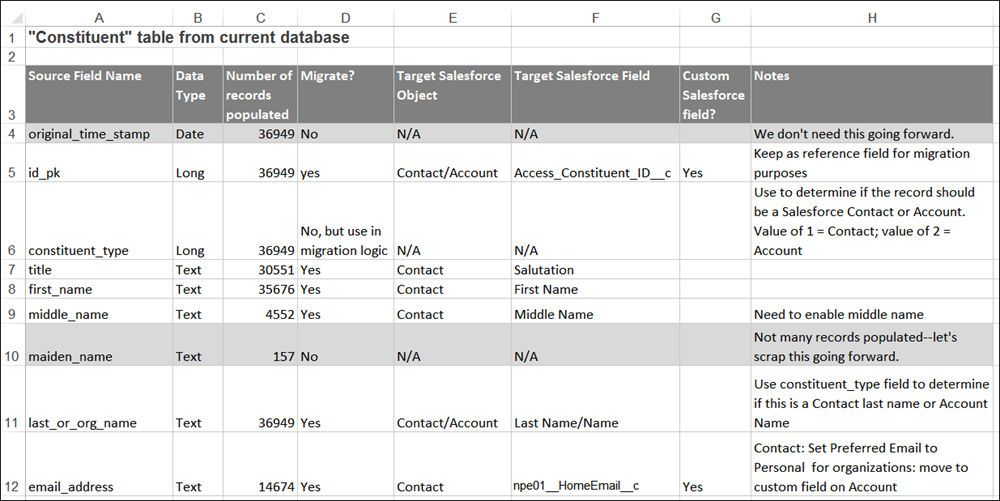Click the 35676 records cell
Screen dimensions: 1000x501
click(x=260, y=289)
